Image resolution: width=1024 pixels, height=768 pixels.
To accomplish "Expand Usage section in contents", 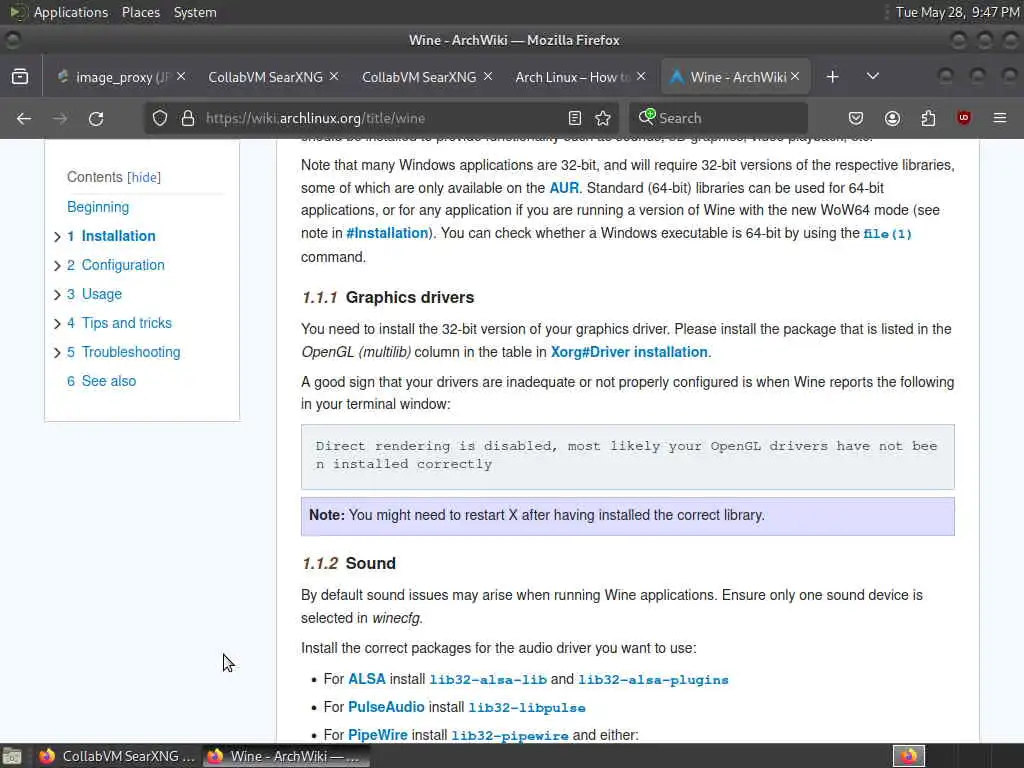I will click(x=57, y=295).
